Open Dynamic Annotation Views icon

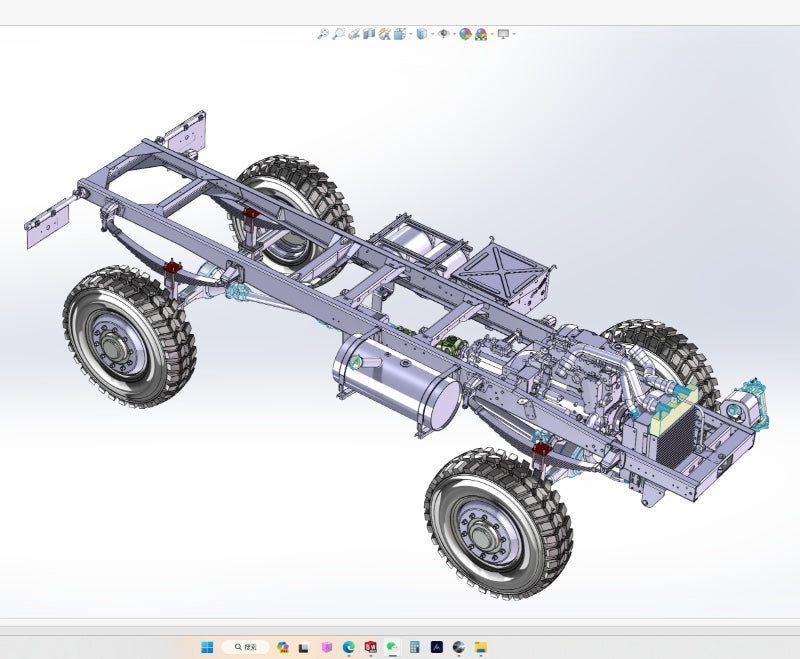click(384, 34)
